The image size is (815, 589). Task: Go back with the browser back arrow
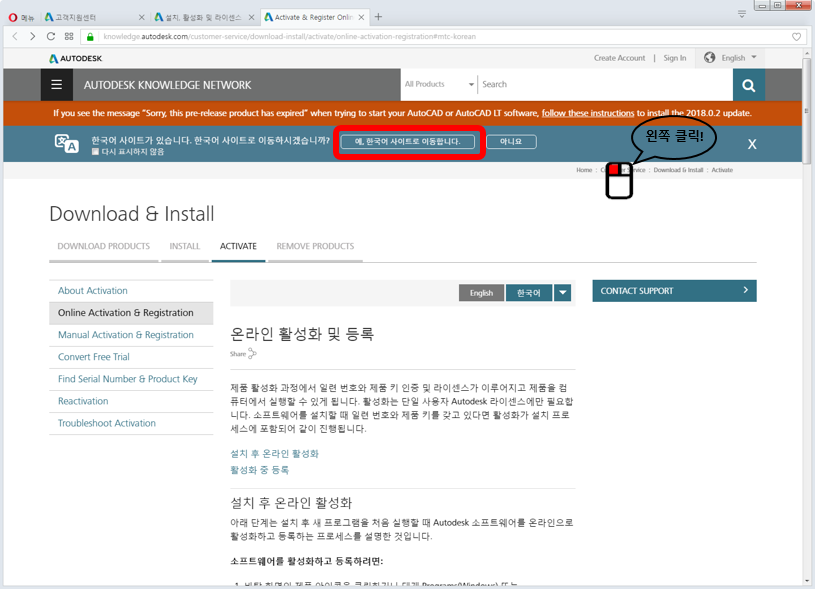coord(15,36)
